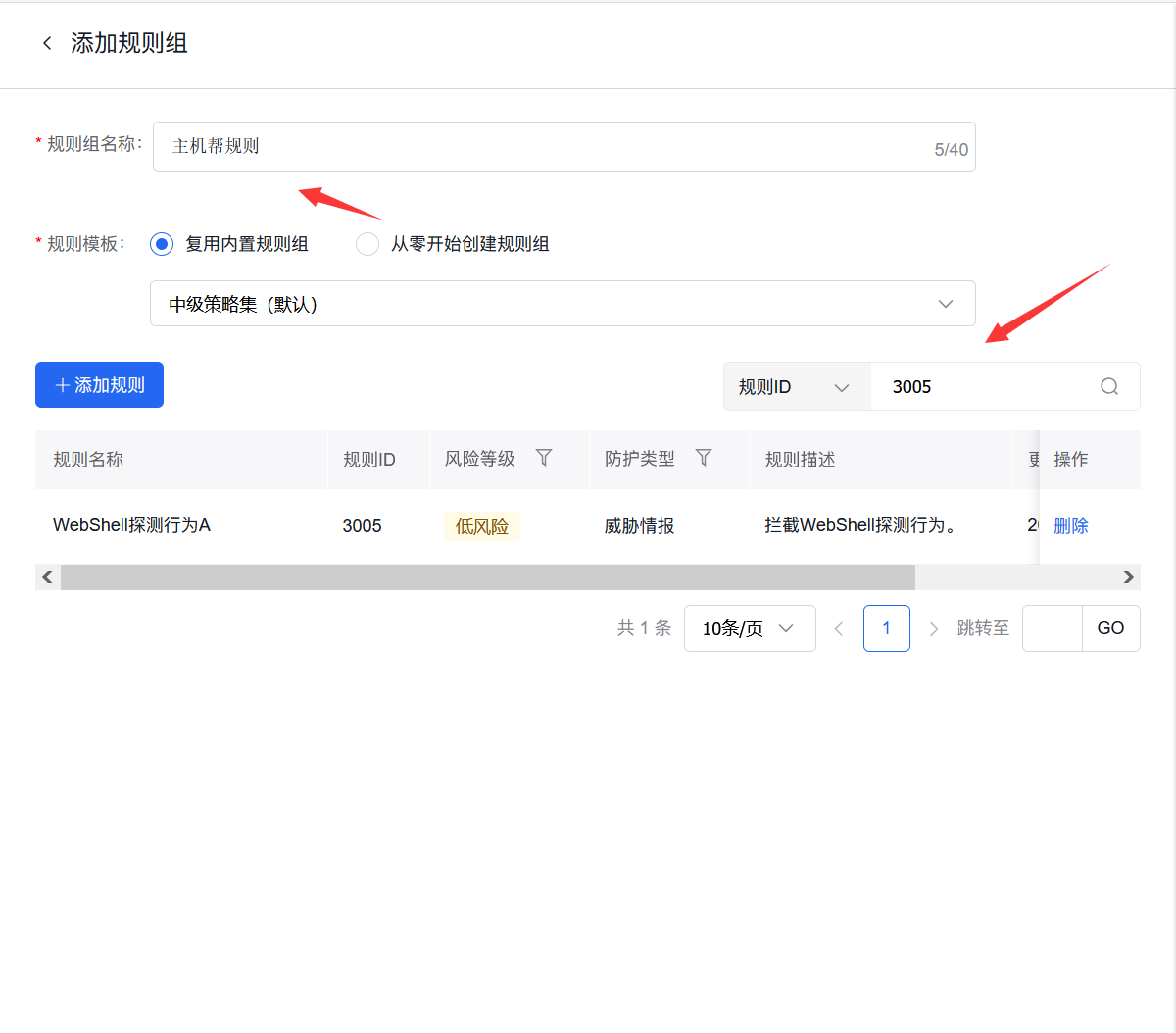Click 删除 to remove the WebShell探测行为A rule
1176x1033 pixels.
coord(1071,525)
